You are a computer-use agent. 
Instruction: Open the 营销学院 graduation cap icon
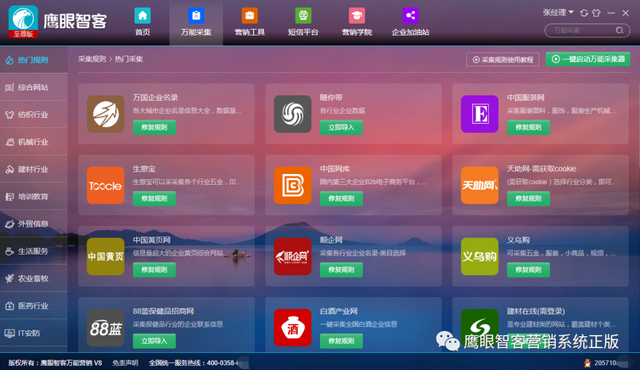[x=357, y=16]
